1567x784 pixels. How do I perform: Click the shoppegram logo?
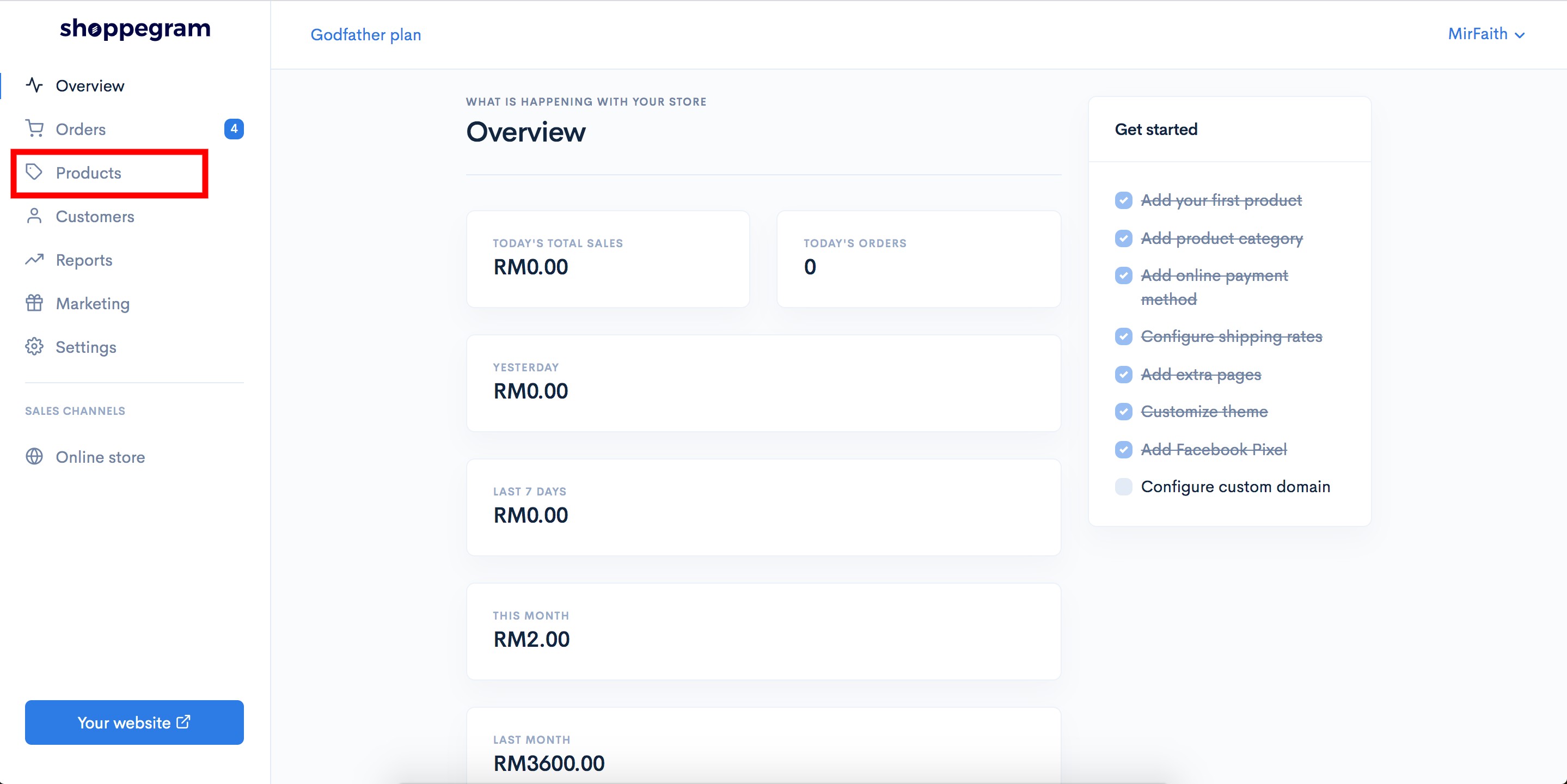coord(135,29)
